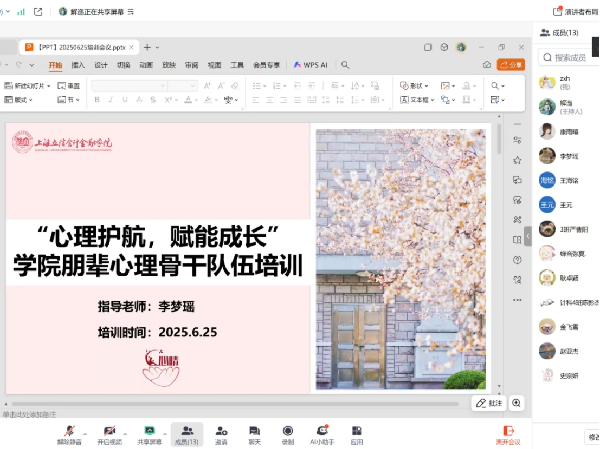
Task: Toggle bold formatting
Action: pos(97,100)
